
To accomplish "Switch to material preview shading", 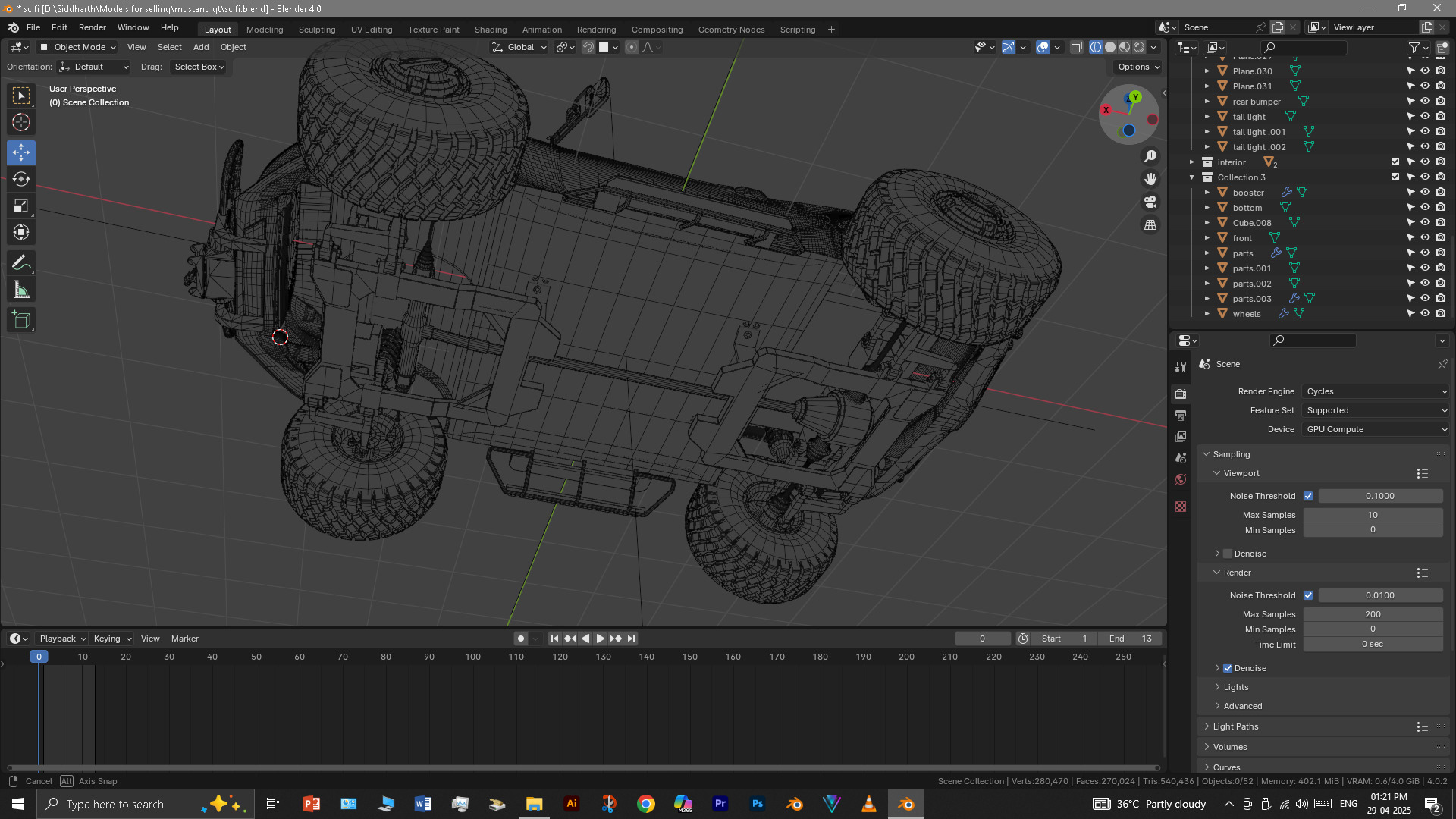I will pyautogui.click(x=1125, y=47).
